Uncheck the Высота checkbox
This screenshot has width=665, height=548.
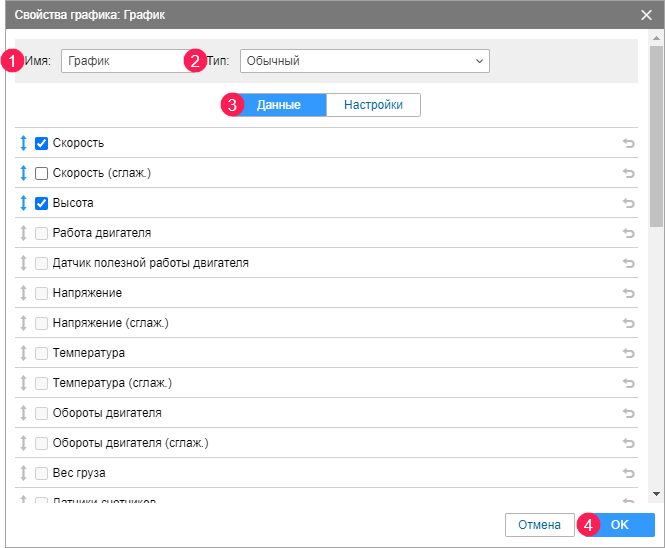pyautogui.click(x=42, y=203)
